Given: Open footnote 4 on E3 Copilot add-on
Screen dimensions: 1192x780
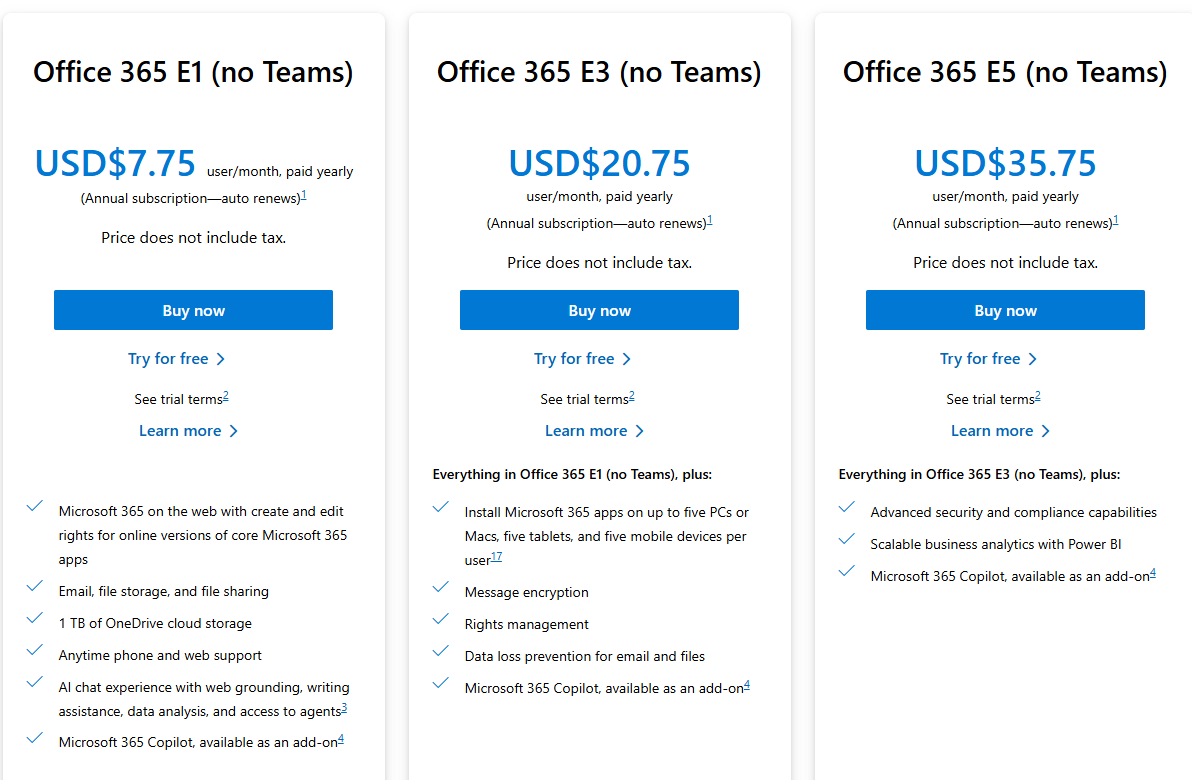Looking at the screenshot, I should point(747,685).
